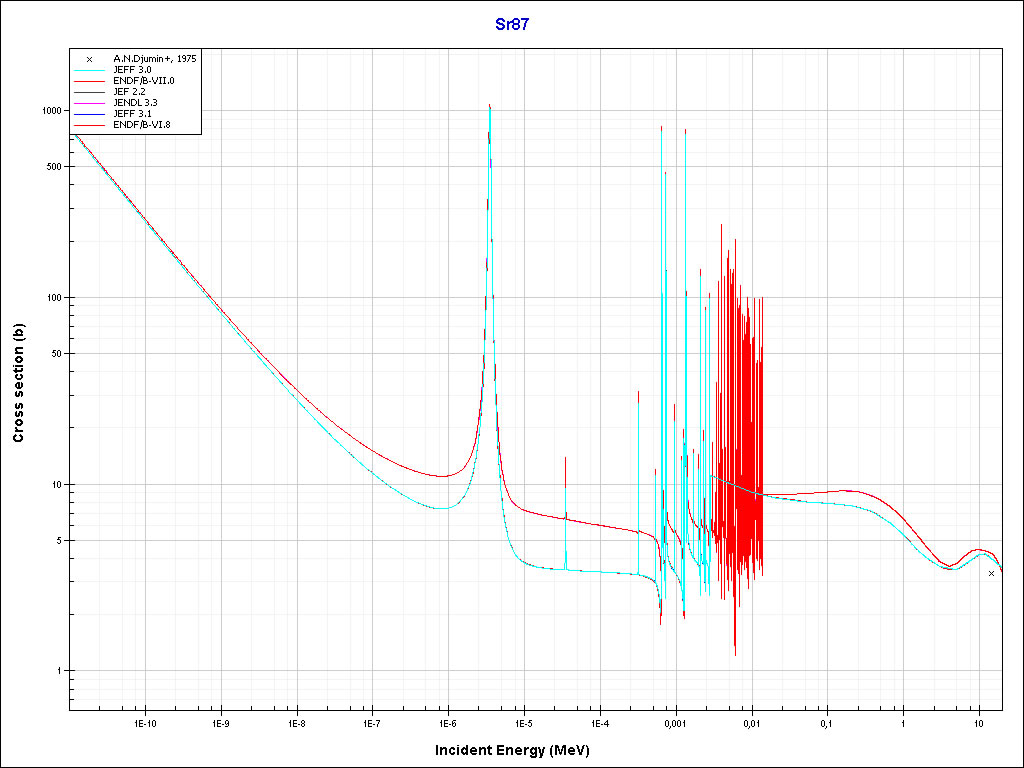
Task: Click the 500 y-axis tick label
Action: (x=55, y=167)
